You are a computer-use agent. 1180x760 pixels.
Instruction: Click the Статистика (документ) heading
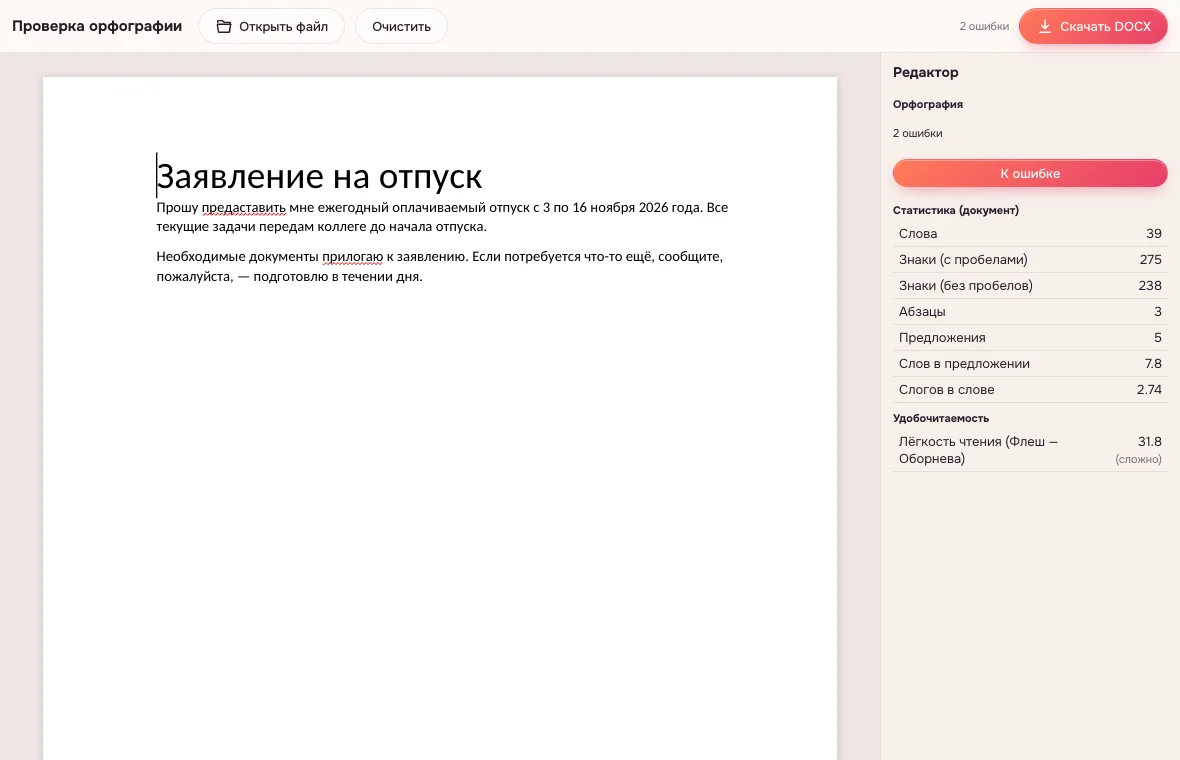point(956,210)
